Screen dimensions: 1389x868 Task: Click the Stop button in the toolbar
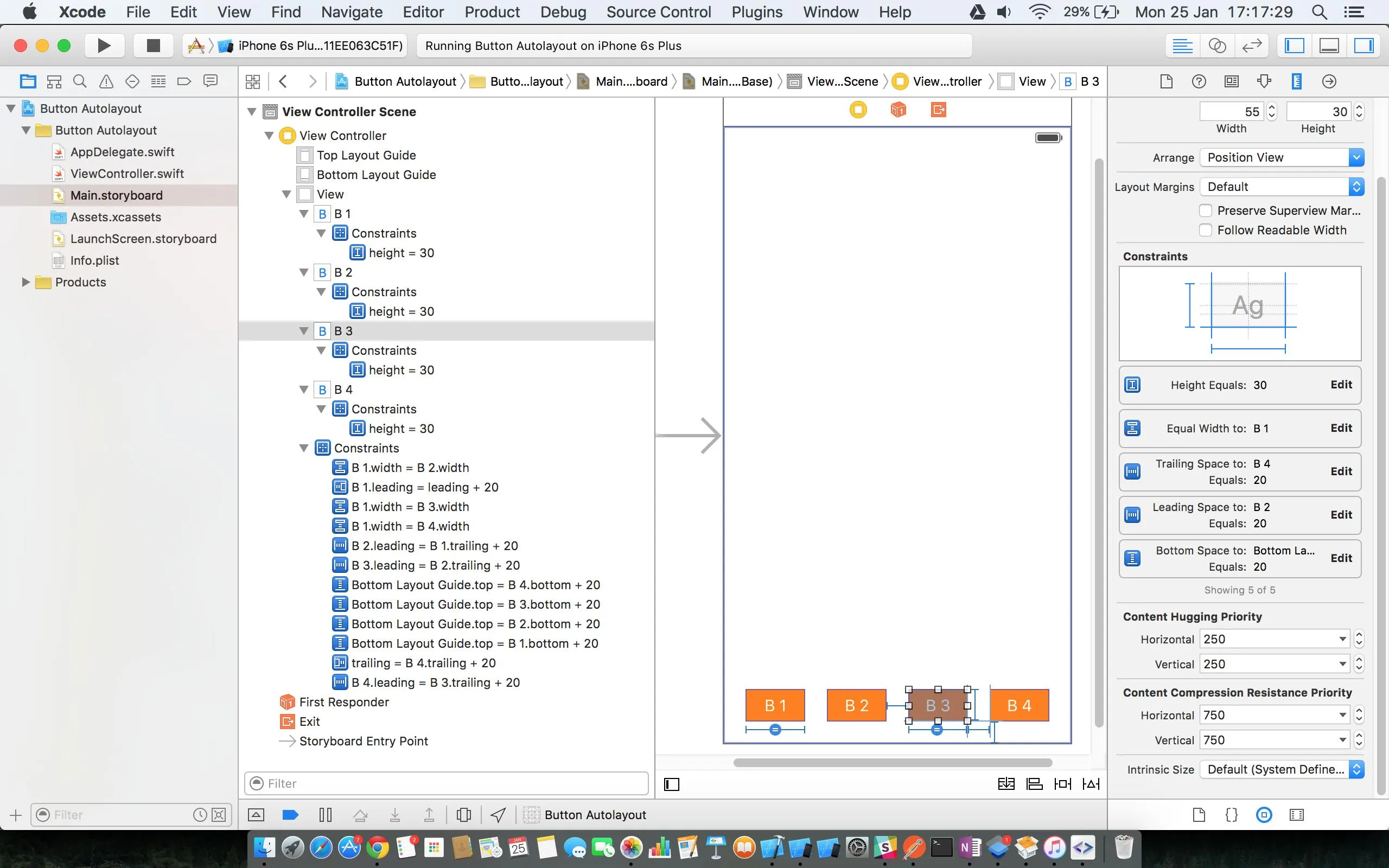point(152,46)
